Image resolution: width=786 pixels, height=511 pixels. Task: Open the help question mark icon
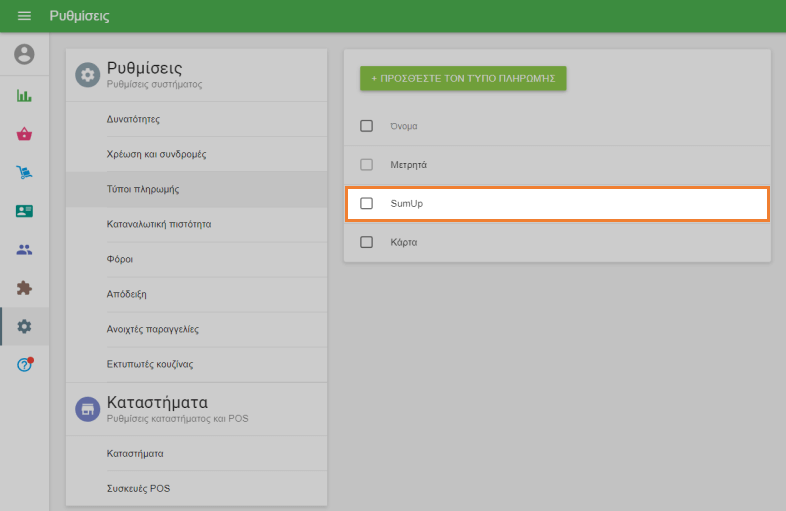(24, 364)
